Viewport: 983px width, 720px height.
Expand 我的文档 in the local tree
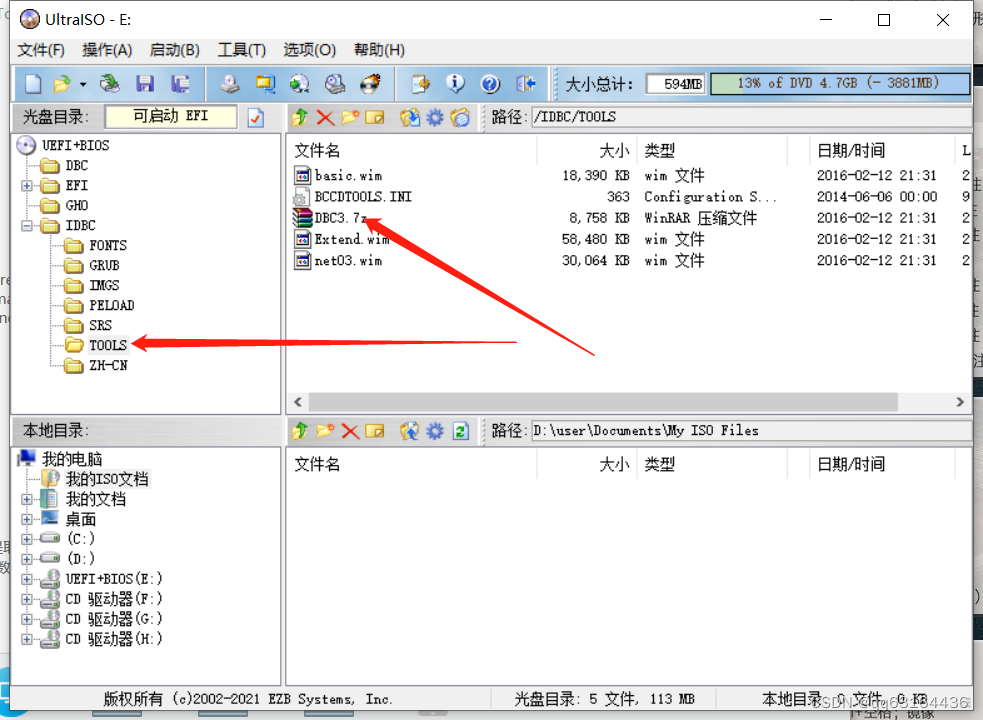coord(26,500)
